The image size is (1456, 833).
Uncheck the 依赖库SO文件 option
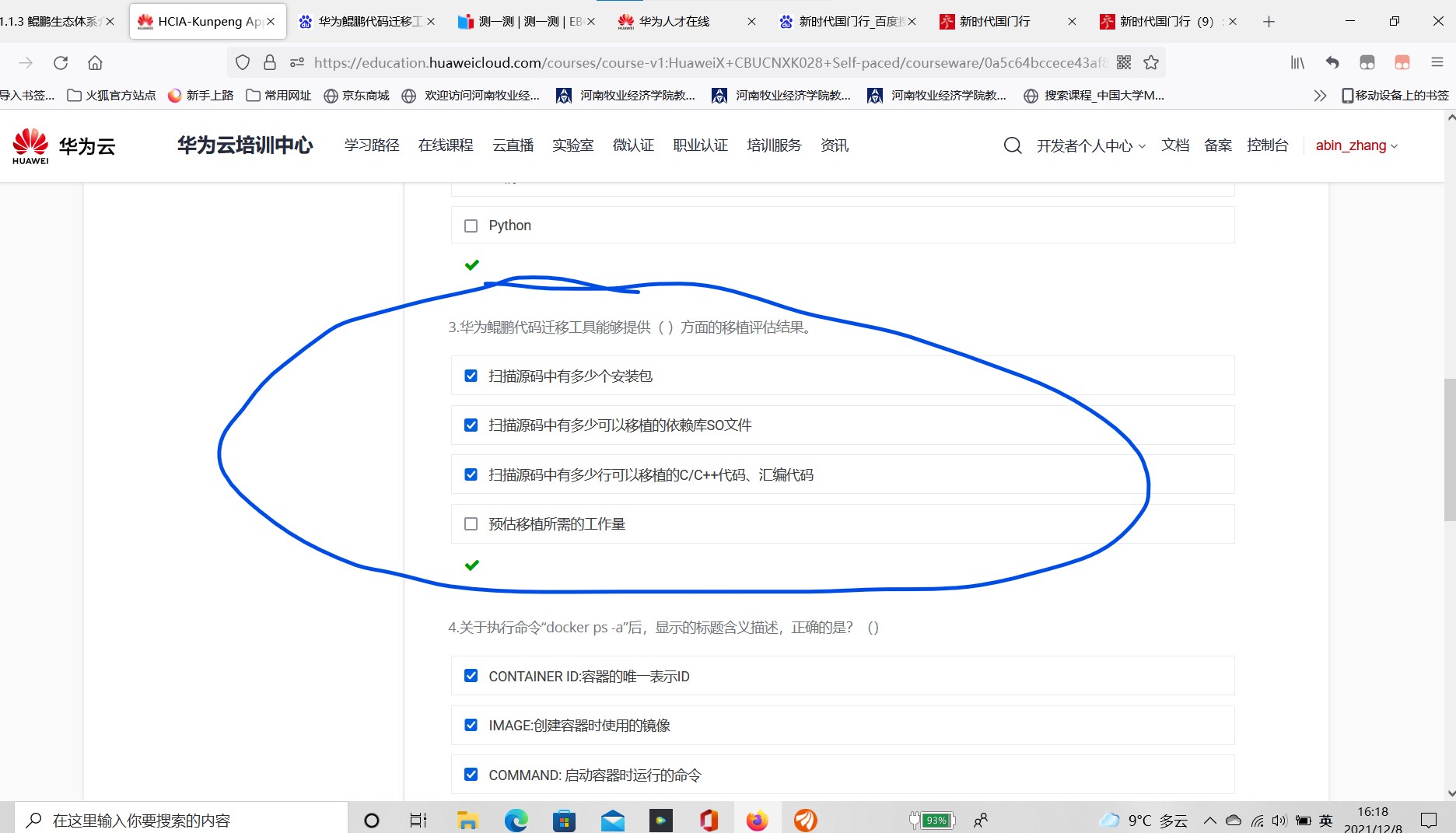[x=471, y=425]
